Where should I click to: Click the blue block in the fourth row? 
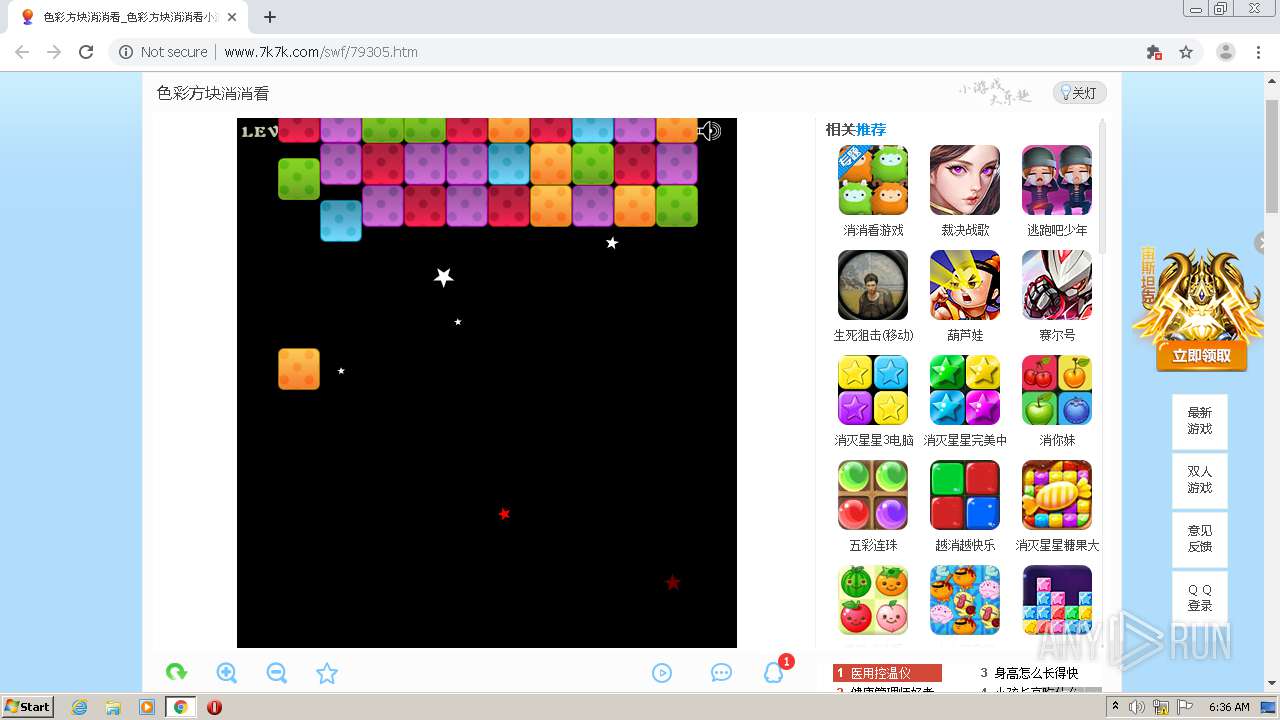(x=341, y=221)
